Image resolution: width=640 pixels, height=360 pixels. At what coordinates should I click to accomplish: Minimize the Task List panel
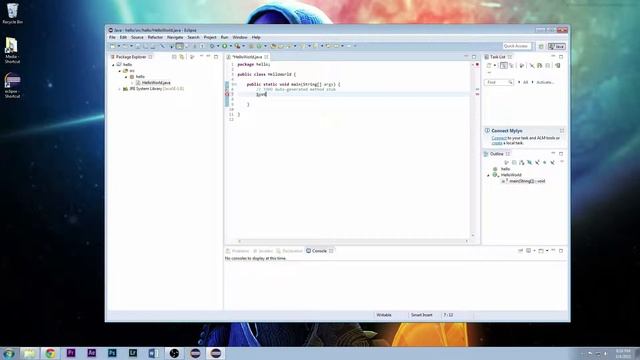pyautogui.click(x=553, y=57)
